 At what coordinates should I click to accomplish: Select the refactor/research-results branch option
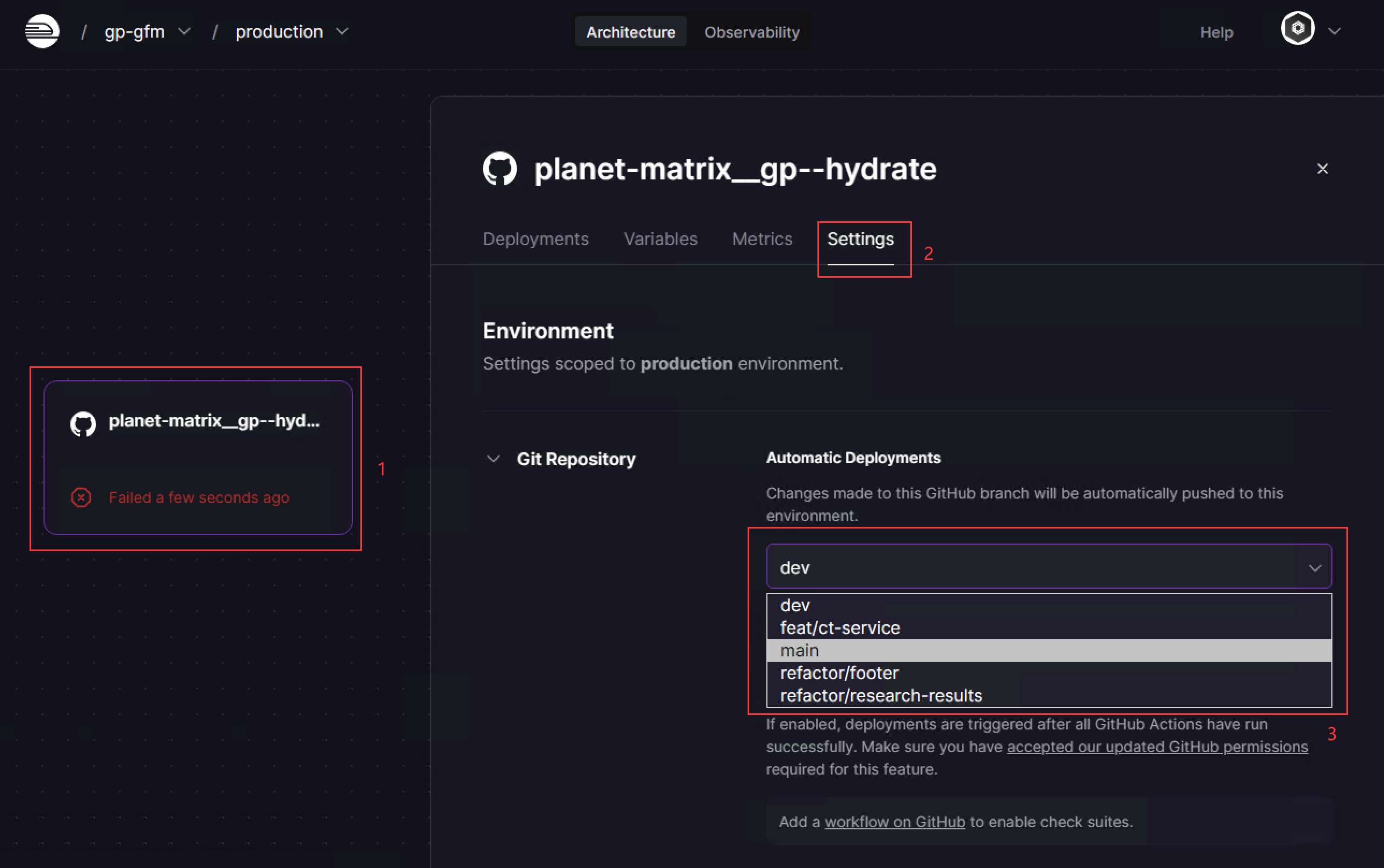(x=1049, y=695)
